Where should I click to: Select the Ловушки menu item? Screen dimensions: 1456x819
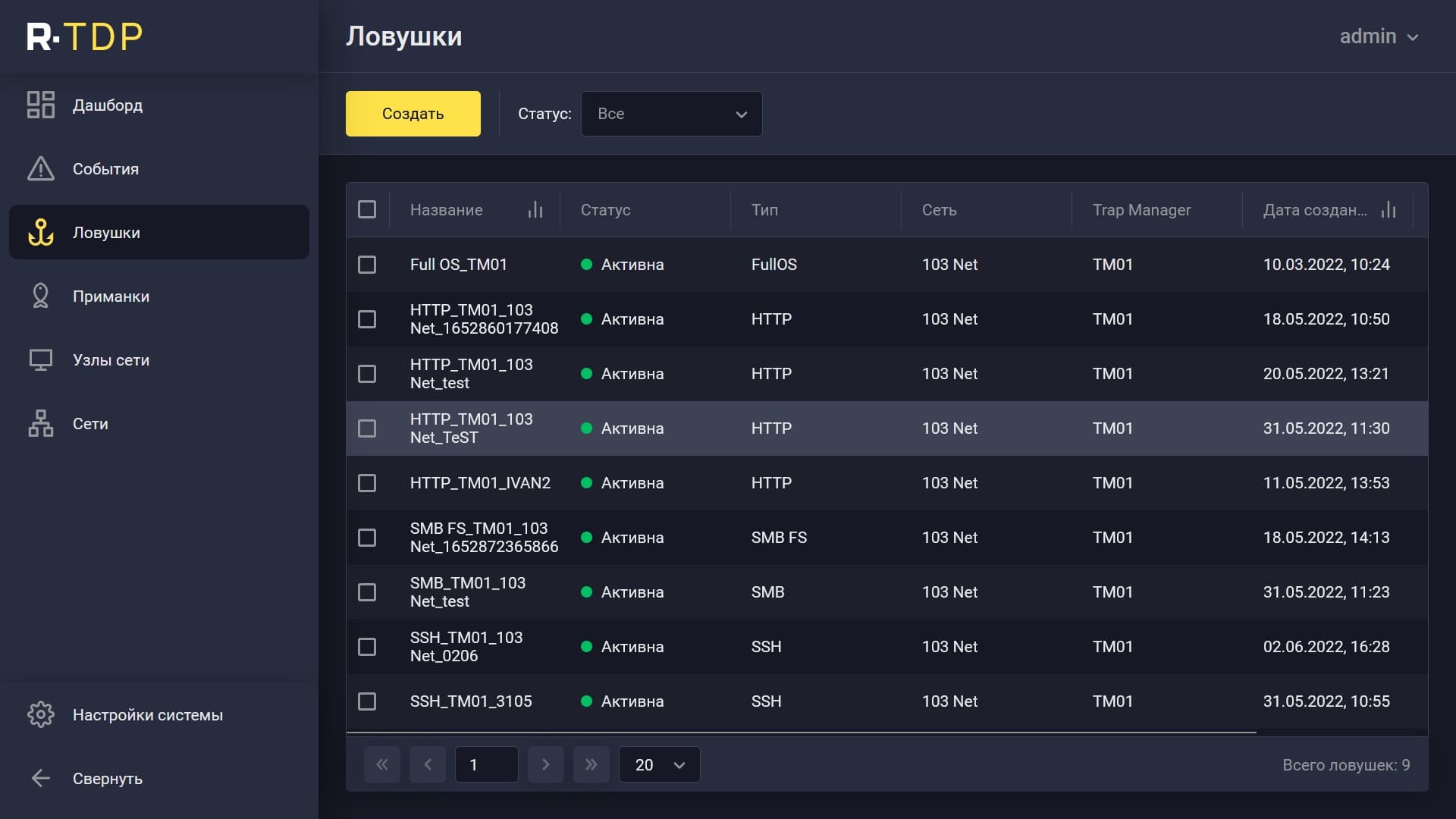click(x=159, y=232)
